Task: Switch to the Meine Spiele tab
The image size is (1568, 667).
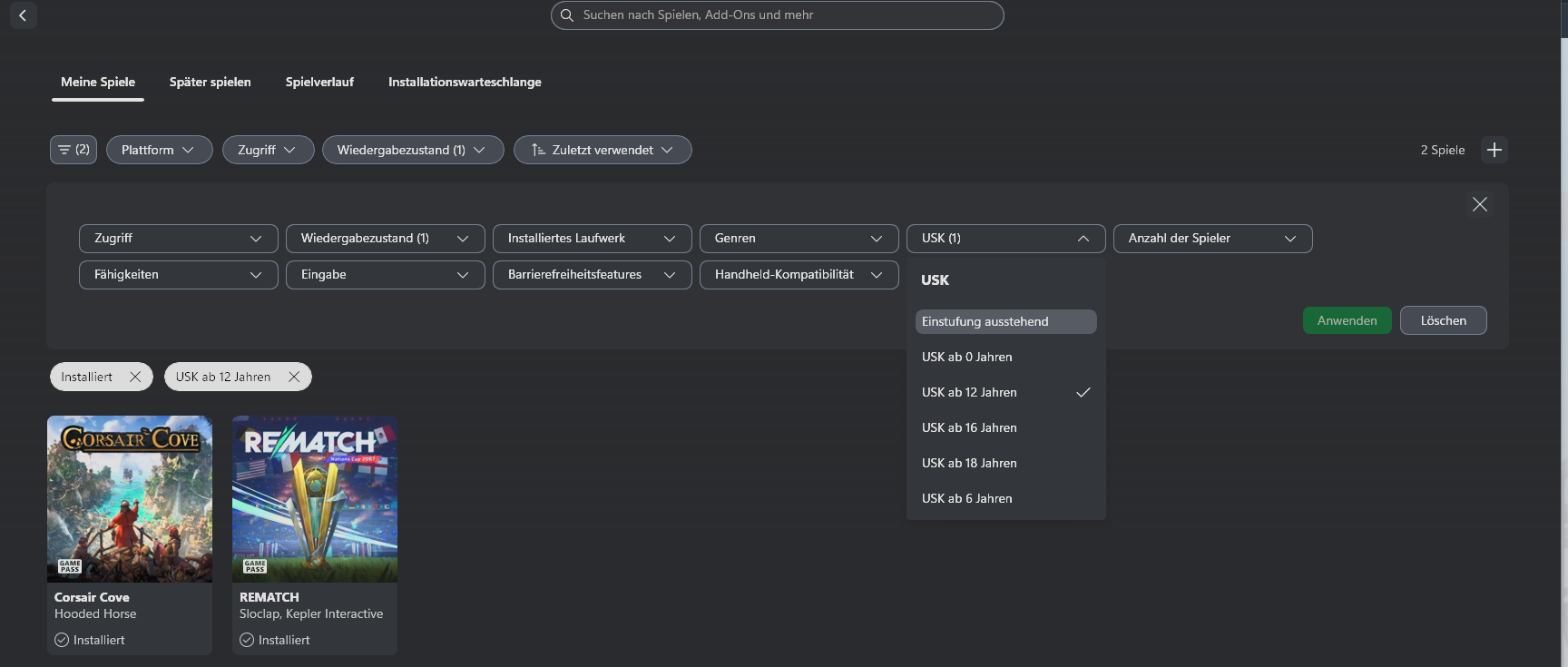Action: coord(98,82)
